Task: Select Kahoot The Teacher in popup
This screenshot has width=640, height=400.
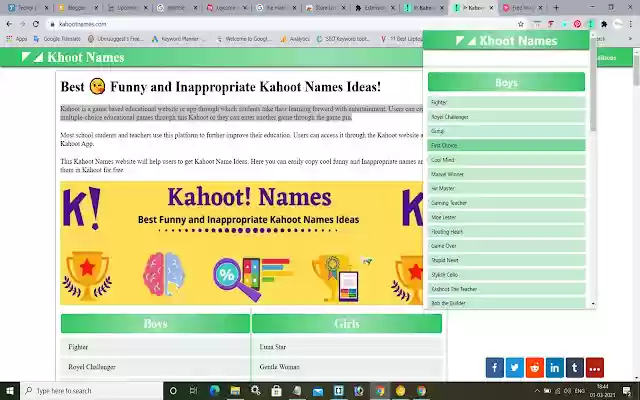Action: tap(507, 289)
